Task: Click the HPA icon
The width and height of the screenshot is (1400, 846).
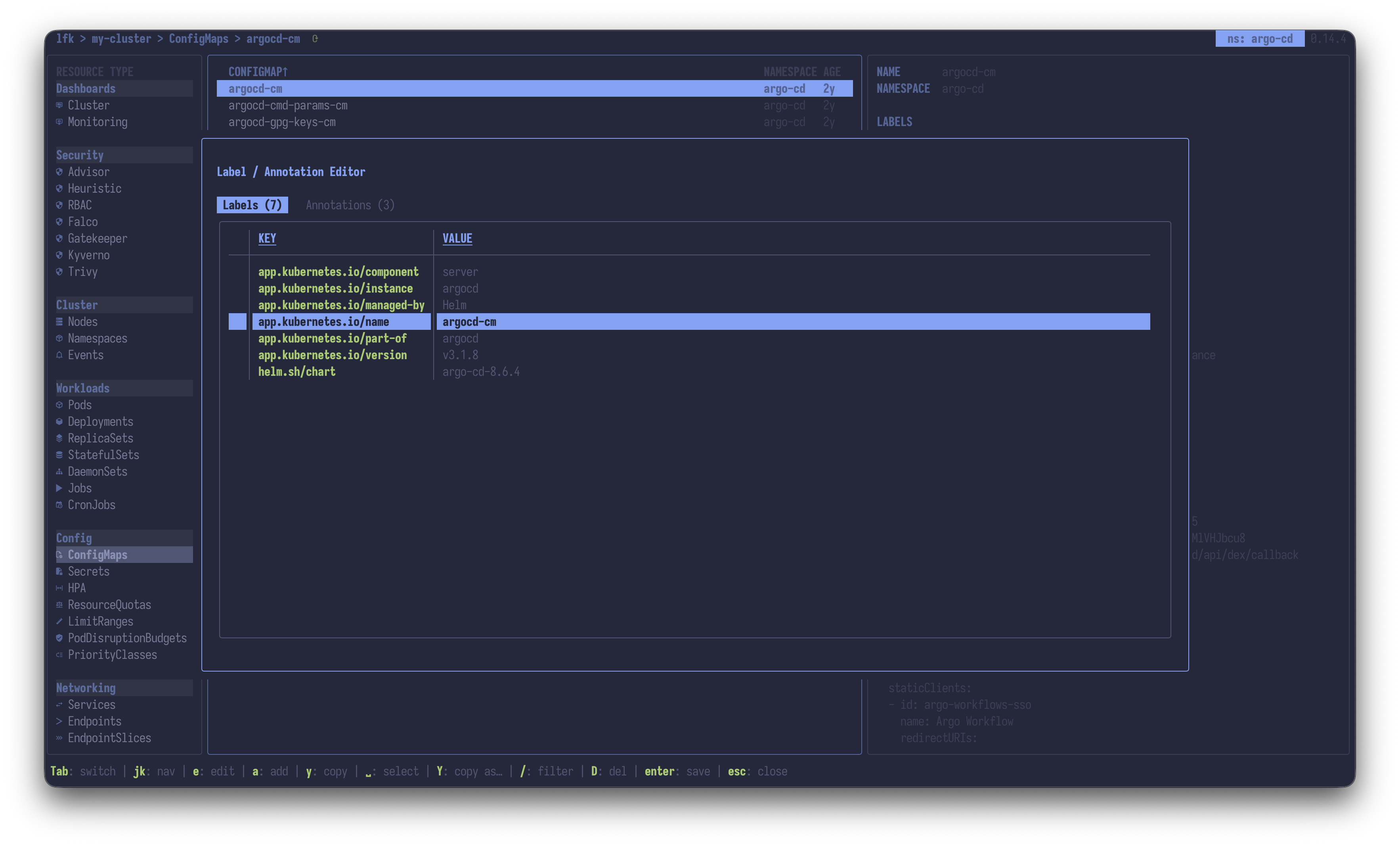Action: 59,588
